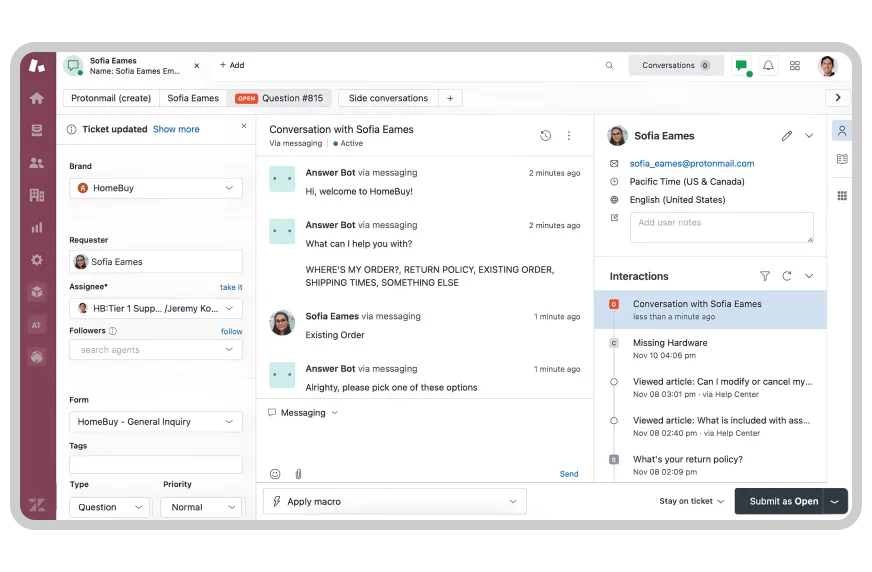Switch to the Protonmail (create) tab

tap(111, 98)
